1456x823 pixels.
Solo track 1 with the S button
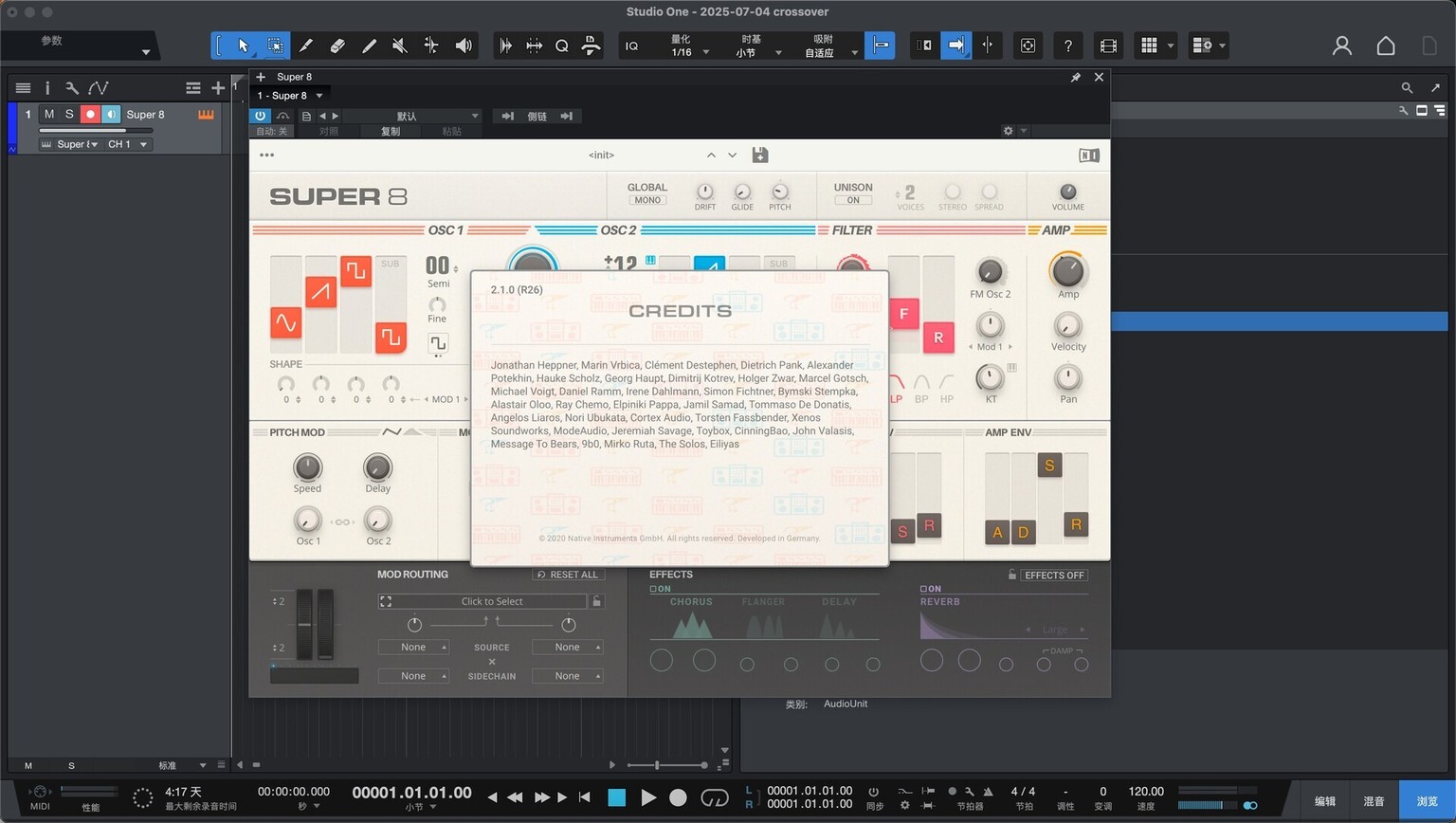69,114
